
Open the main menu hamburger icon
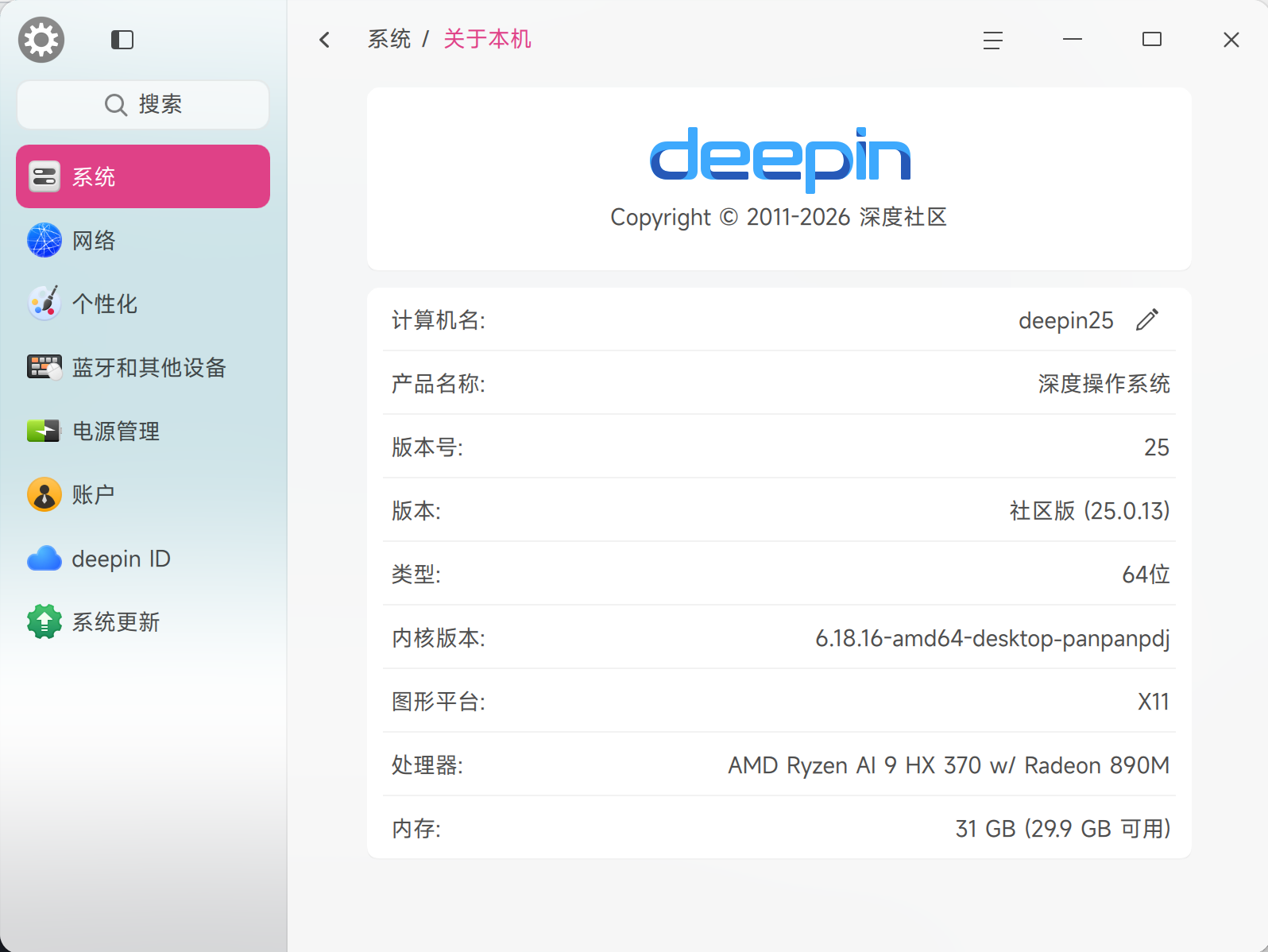[993, 40]
